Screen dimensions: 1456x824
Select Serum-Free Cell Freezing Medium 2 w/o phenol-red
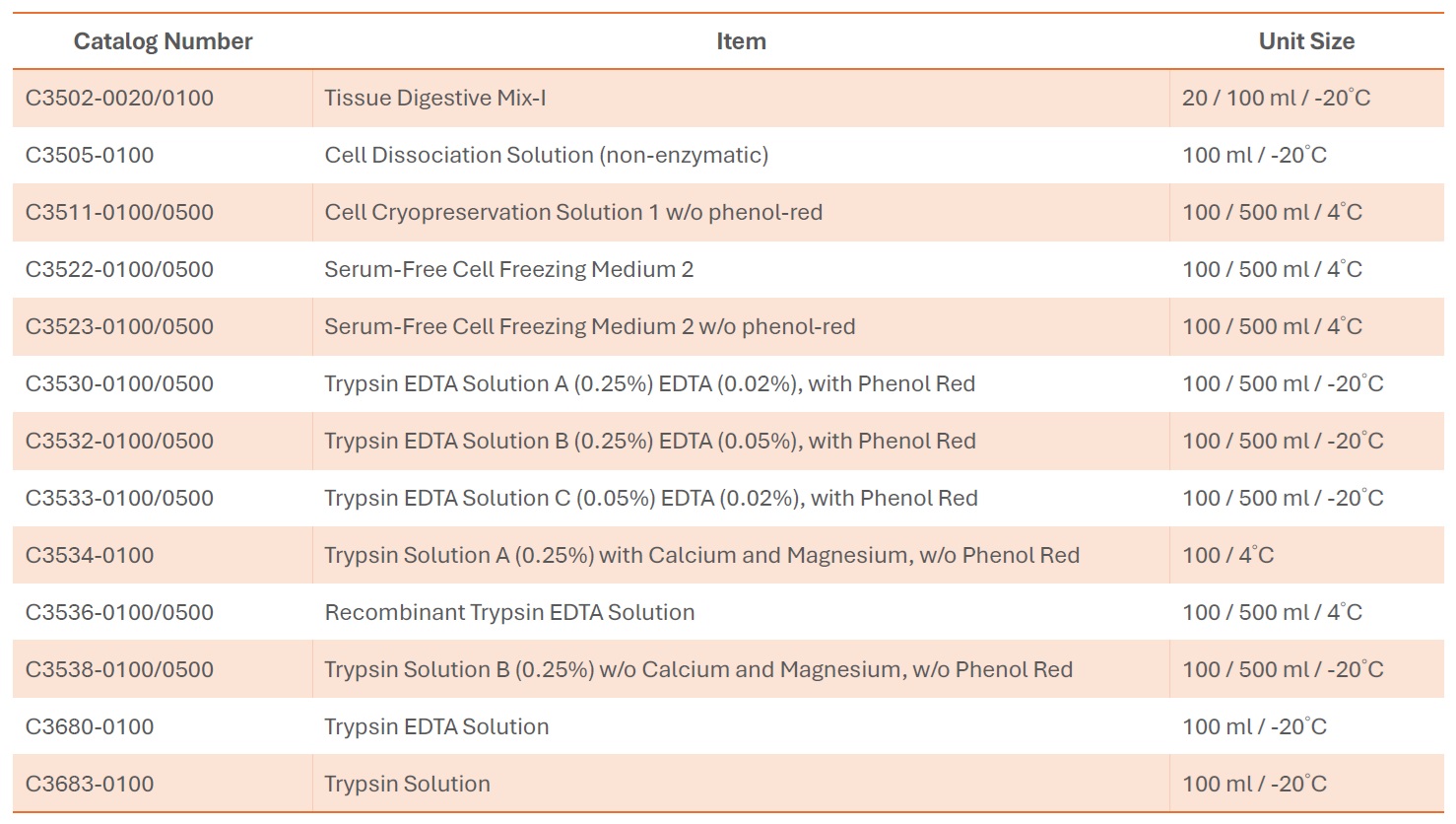590,326
